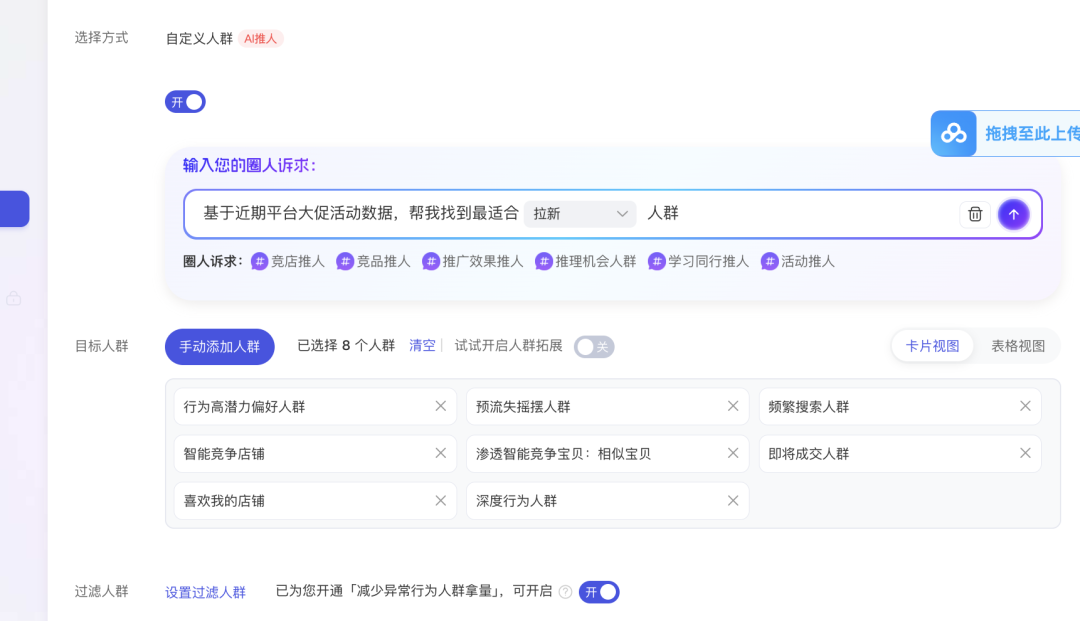This screenshot has width=1080, height=621.
Task: Select the 竞店推人 hashtag suggestion
Action: coord(288,262)
